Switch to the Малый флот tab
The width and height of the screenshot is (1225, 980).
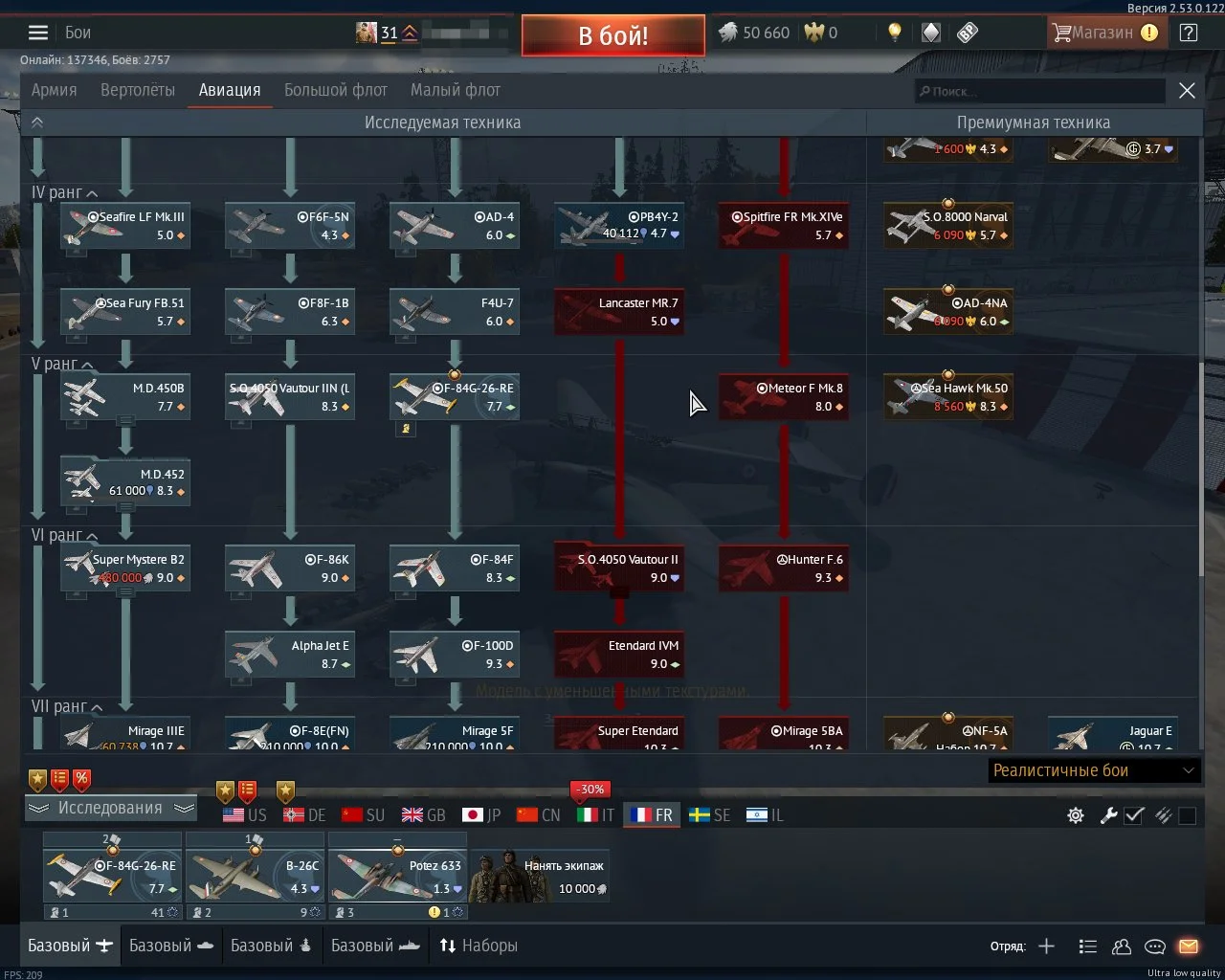456,90
